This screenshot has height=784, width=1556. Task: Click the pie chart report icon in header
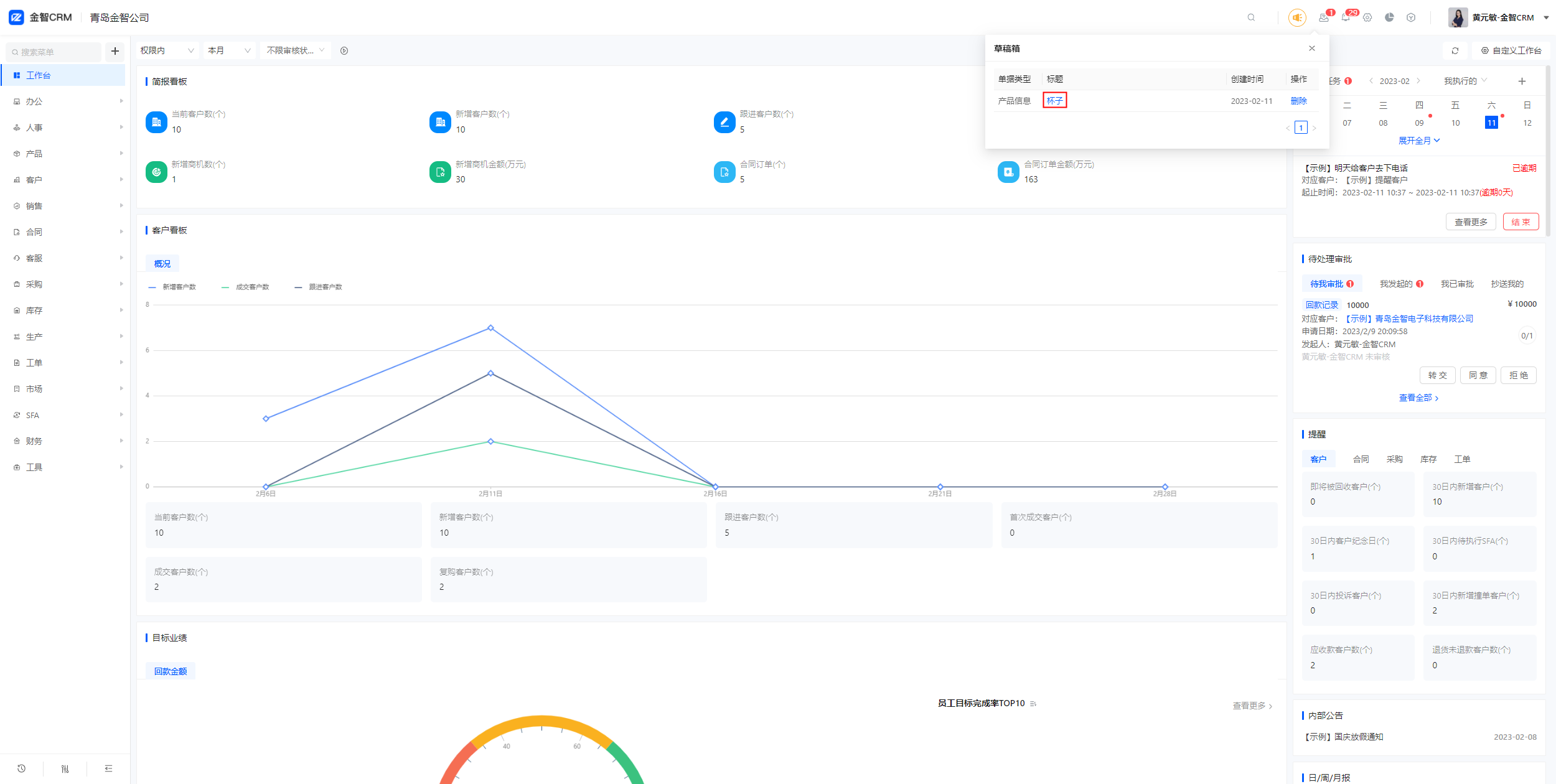(x=1389, y=17)
